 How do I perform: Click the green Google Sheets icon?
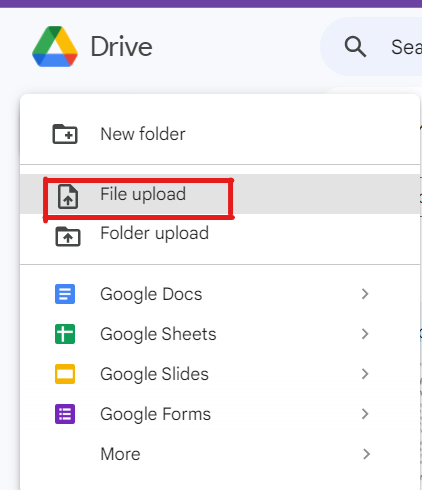click(x=65, y=334)
